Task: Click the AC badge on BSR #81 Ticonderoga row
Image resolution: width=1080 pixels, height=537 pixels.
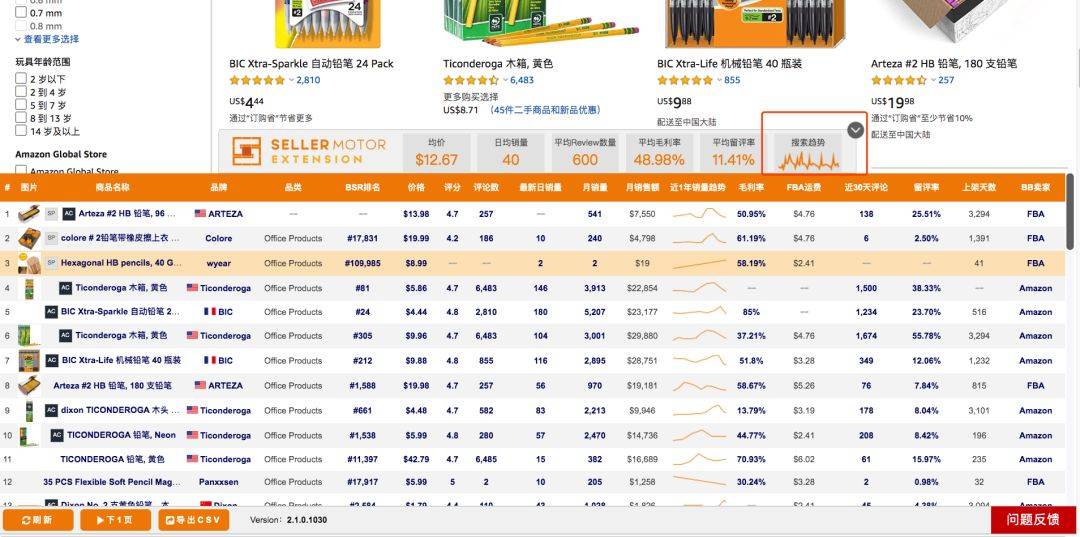Action: (x=65, y=288)
